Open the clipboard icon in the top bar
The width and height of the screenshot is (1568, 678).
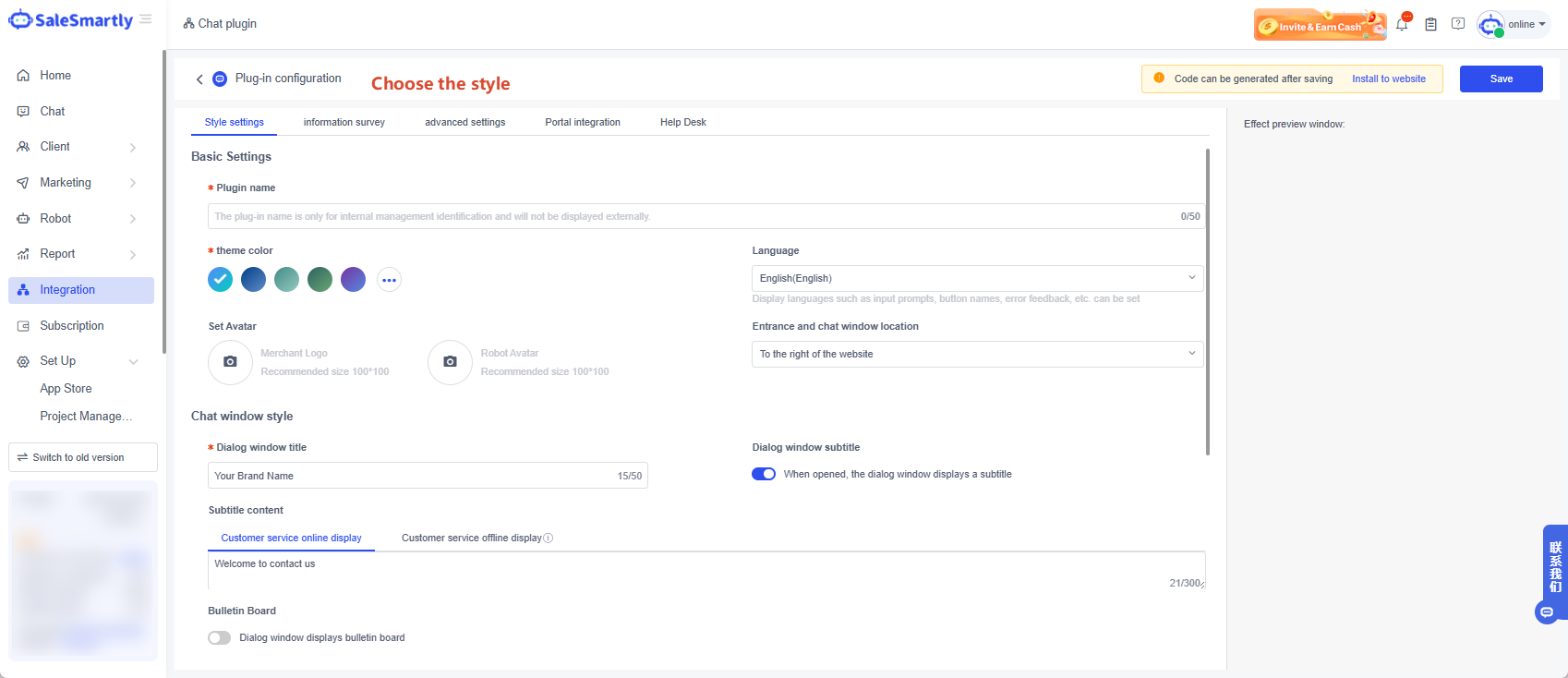point(1430,24)
